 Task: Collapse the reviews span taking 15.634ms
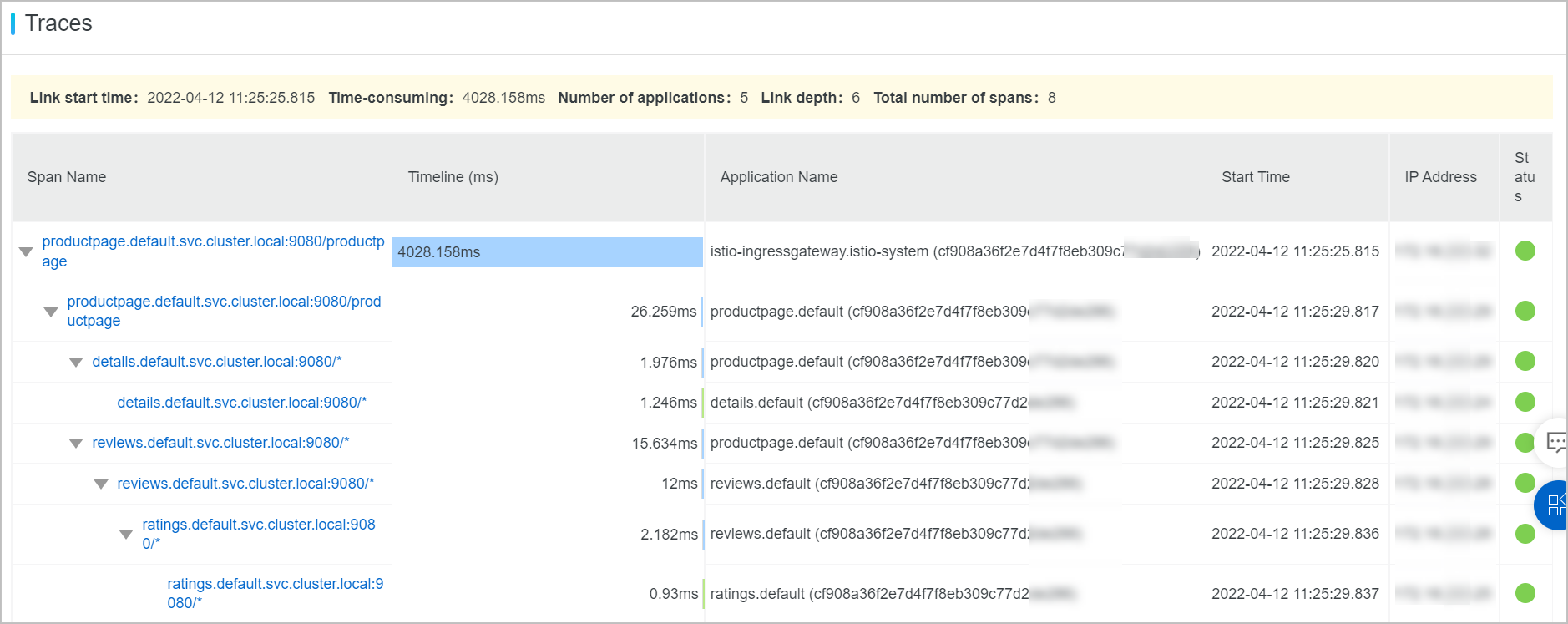76,443
